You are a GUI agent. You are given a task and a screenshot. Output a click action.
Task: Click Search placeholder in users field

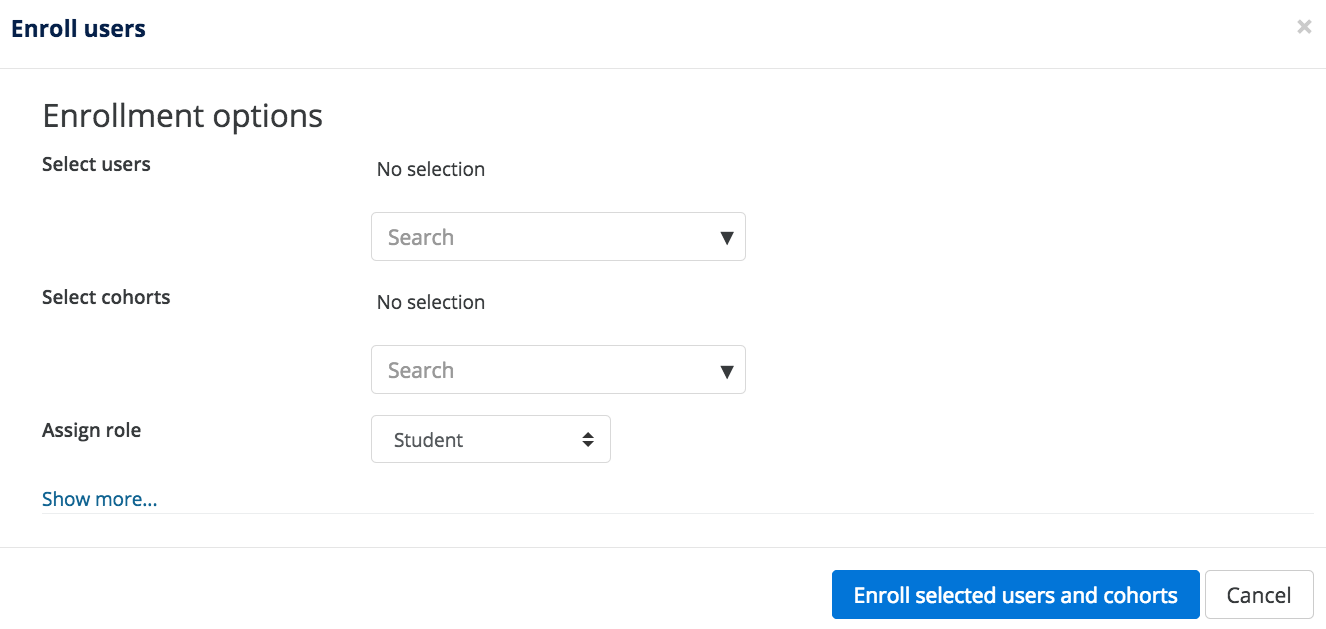tap(420, 237)
